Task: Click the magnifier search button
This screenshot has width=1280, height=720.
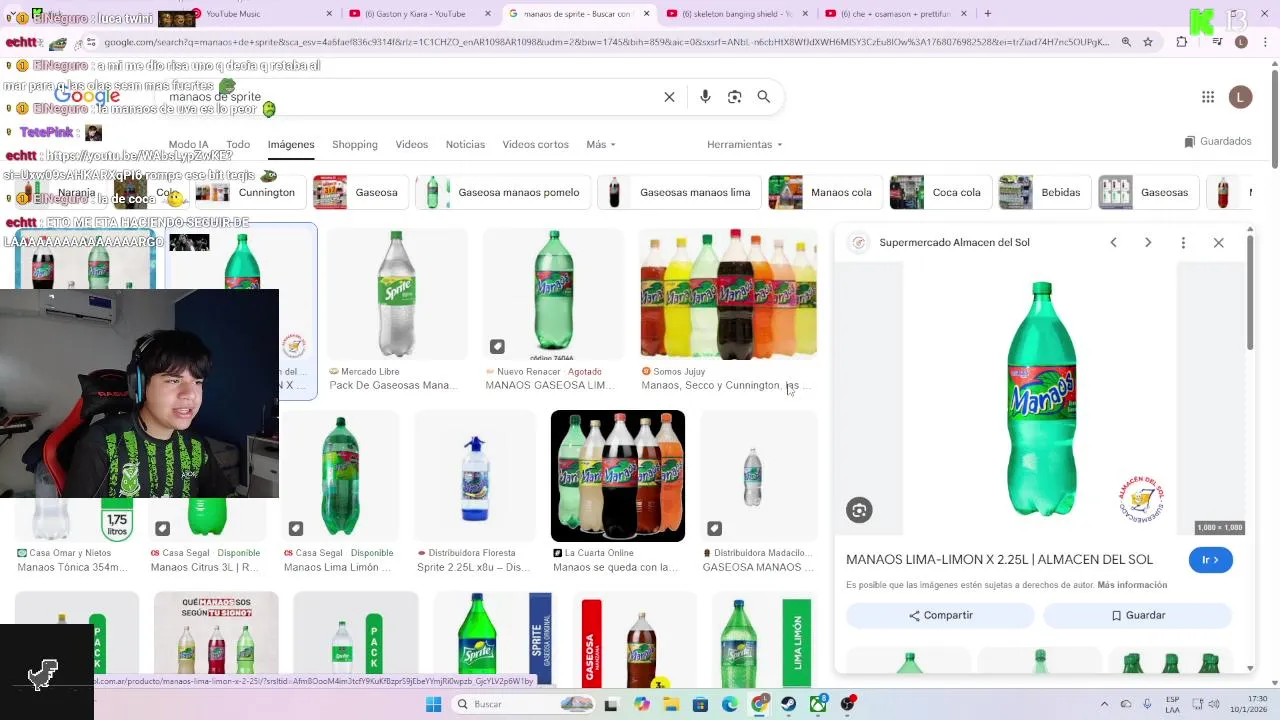Action: click(763, 97)
